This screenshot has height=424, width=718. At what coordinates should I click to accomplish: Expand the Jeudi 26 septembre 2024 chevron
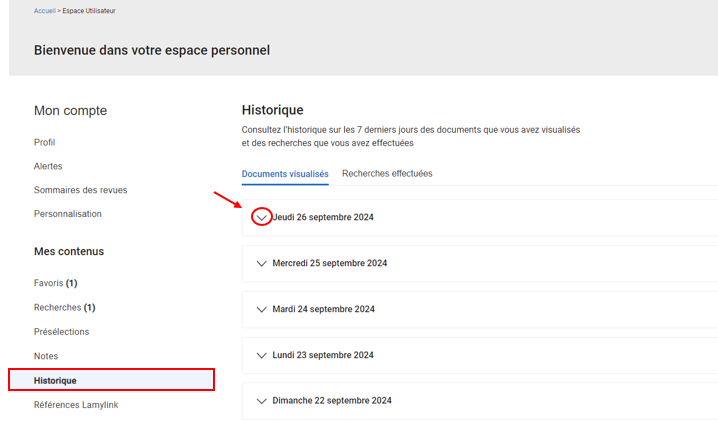click(x=261, y=217)
